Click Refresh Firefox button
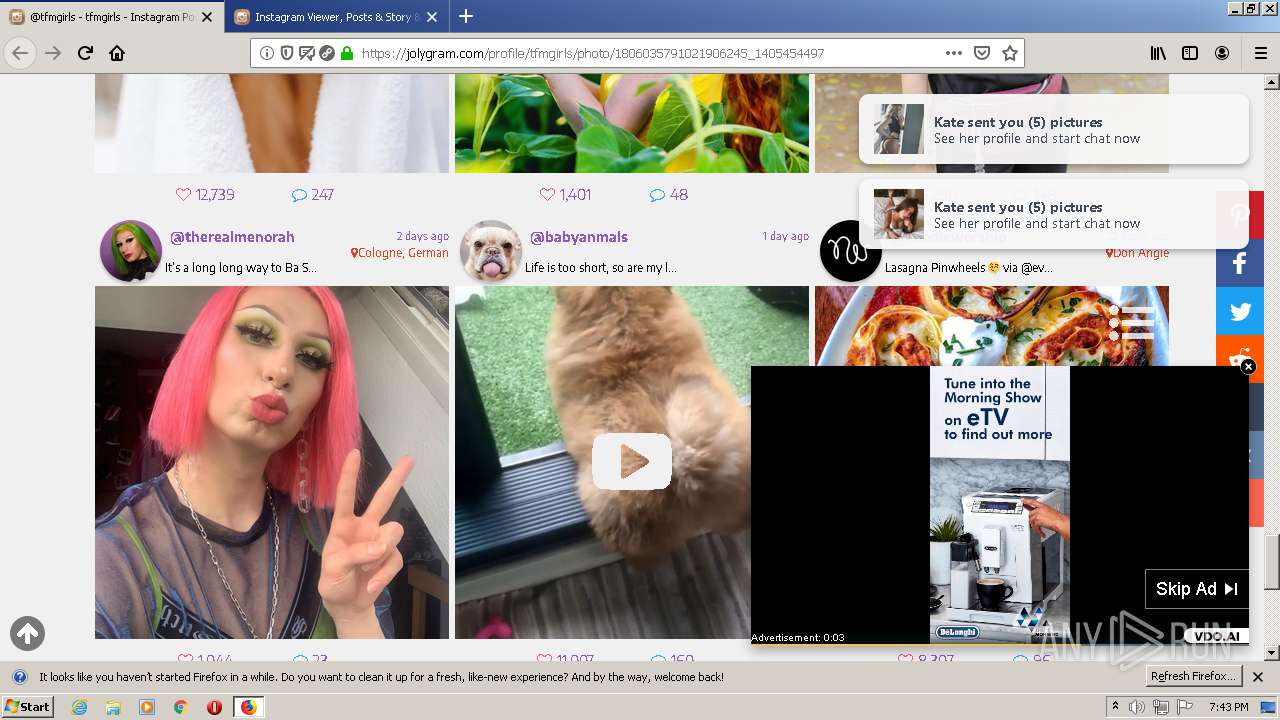Screen dimensions: 1280x720 1194,677
